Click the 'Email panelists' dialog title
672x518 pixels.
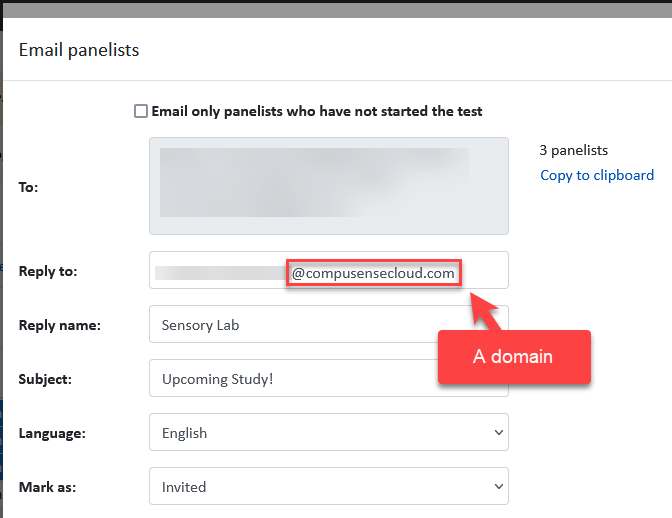coord(79,50)
